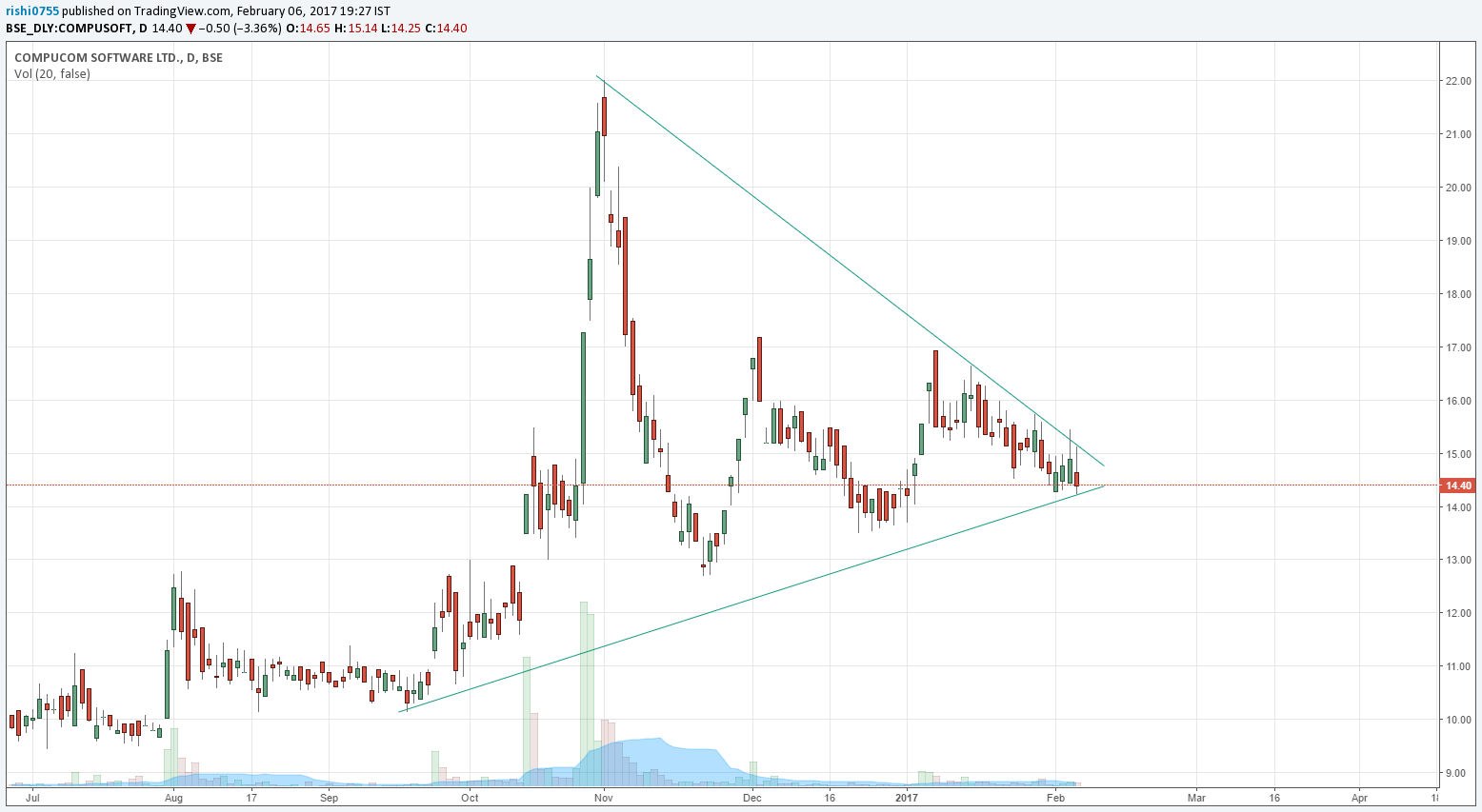Click the BSE_DLY:COMPUSOFT symbol text in header
Viewport: 1482px width, 812px height.
coord(69,29)
